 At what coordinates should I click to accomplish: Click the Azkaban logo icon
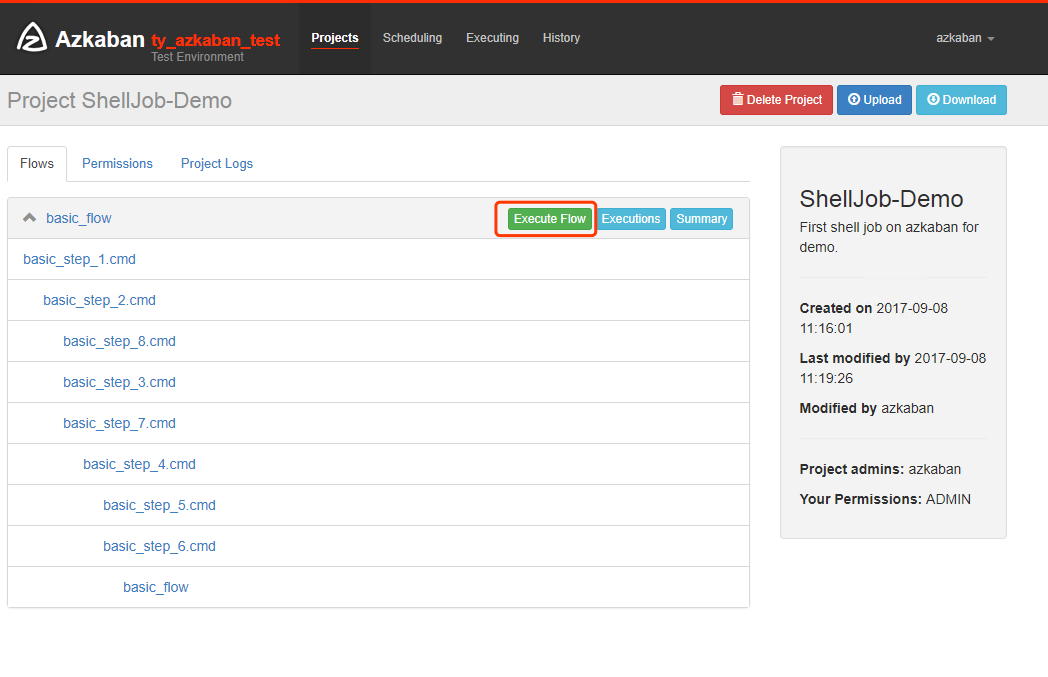(31, 37)
